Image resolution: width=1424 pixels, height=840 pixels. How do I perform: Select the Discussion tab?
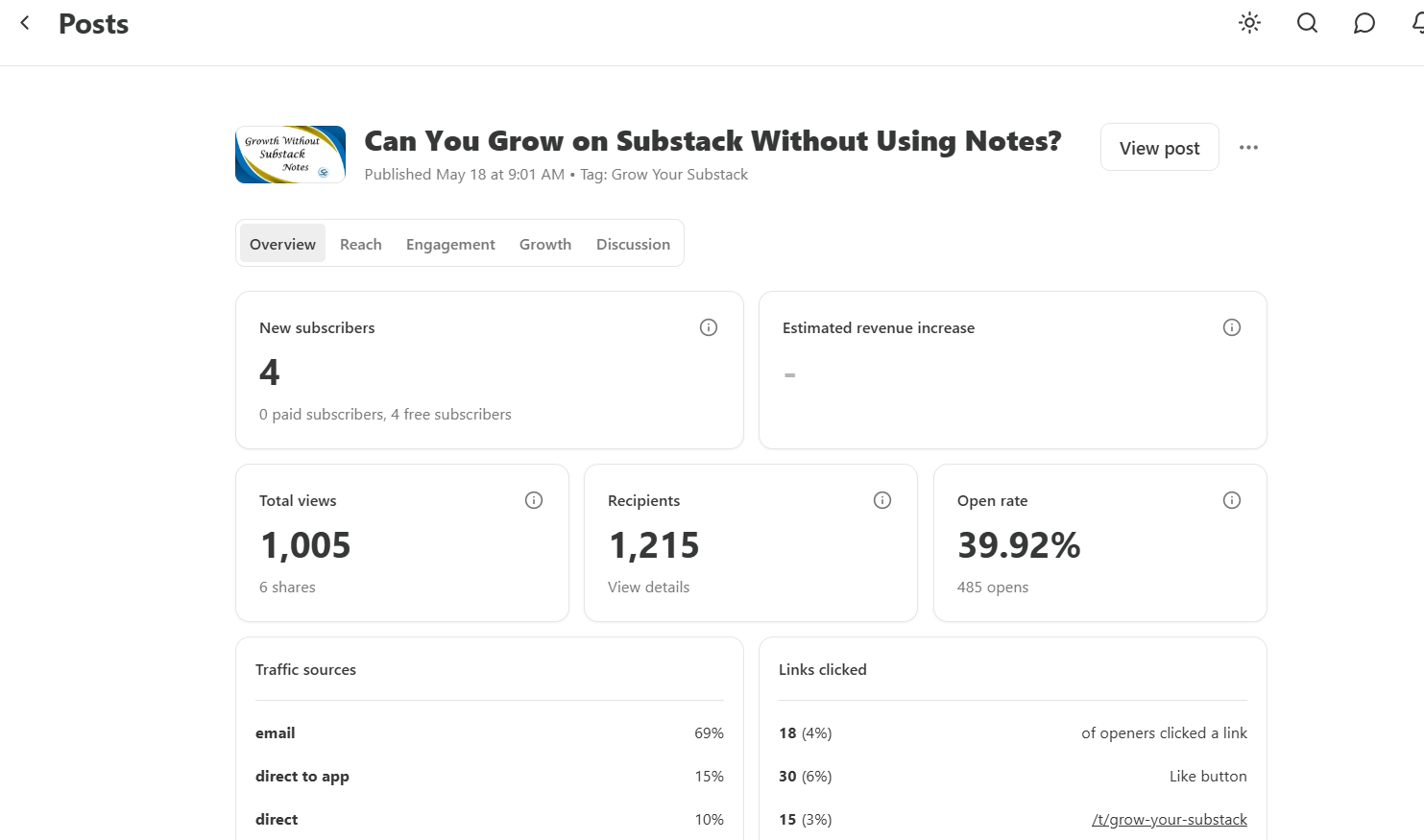[x=633, y=244]
